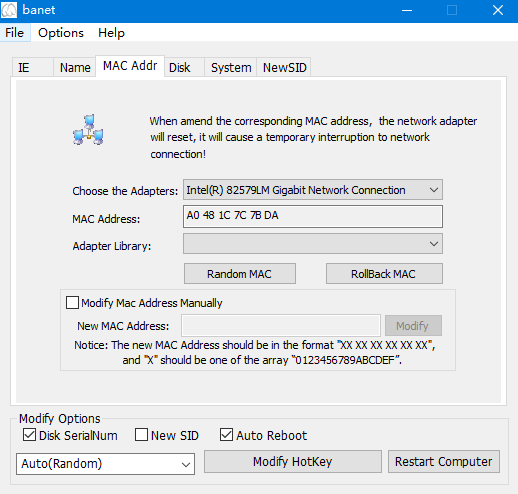The width and height of the screenshot is (518, 494).
Task: Click the Restart Computer button
Action: pos(444,462)
